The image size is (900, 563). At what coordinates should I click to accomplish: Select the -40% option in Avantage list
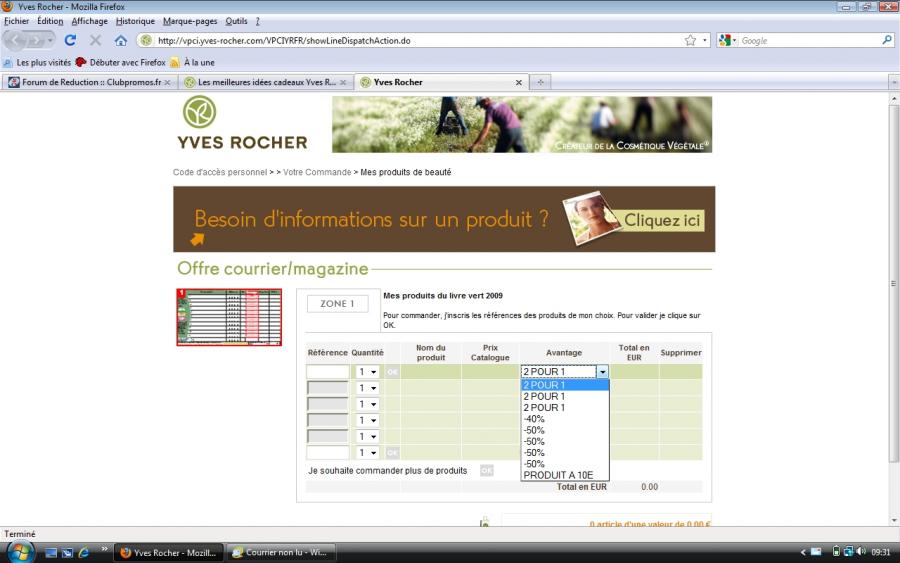pyautogui.click(x=534, y=419)
